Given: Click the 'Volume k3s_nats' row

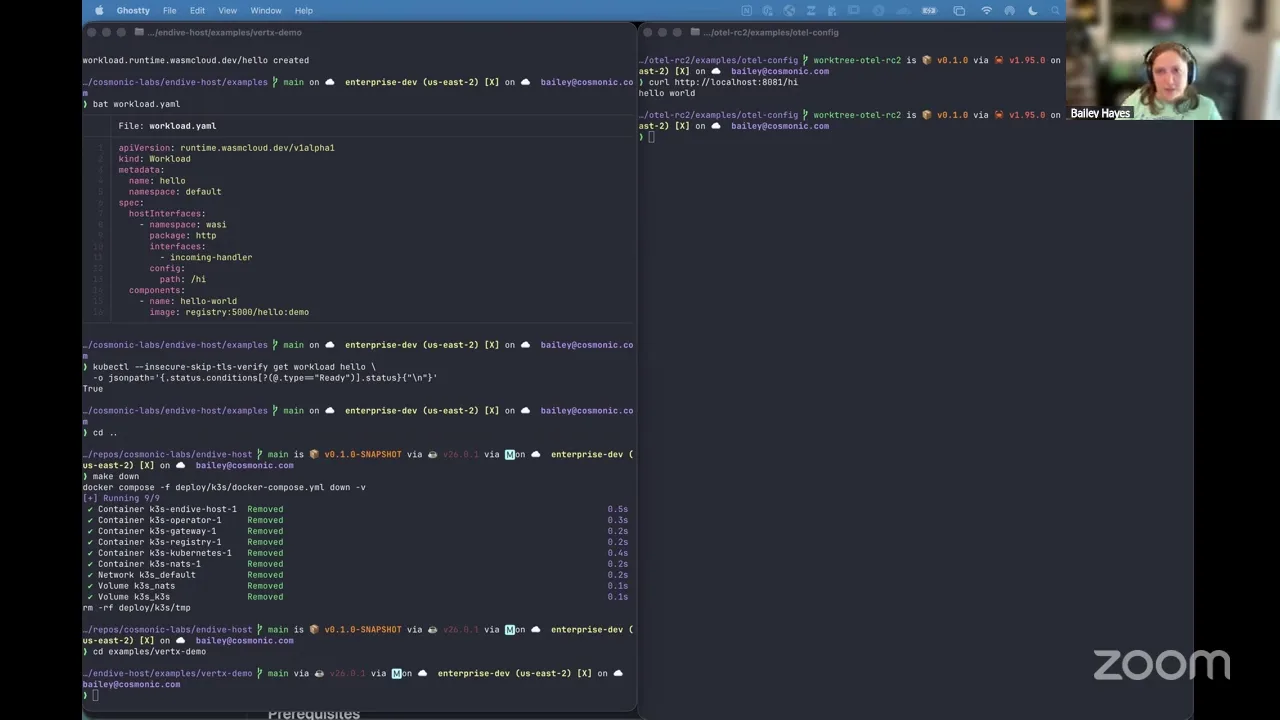Looking at the screenshot, I should pos(357,586).
